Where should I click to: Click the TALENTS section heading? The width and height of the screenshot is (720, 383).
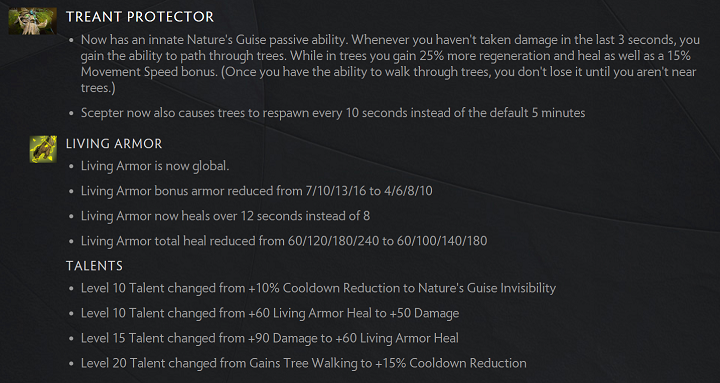(95, 266)
